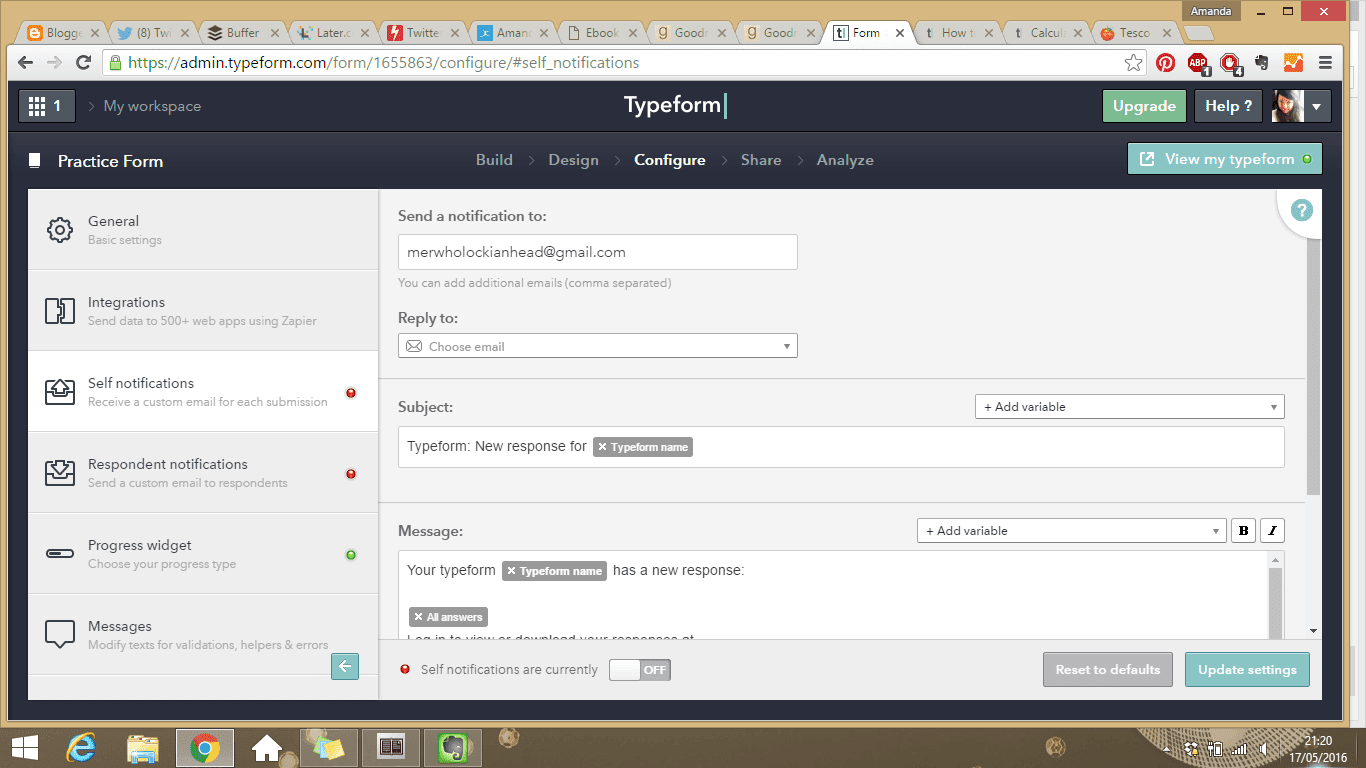Select Messages in the sidebar
Screen dimensions: 1366x768
coord(203,634)
